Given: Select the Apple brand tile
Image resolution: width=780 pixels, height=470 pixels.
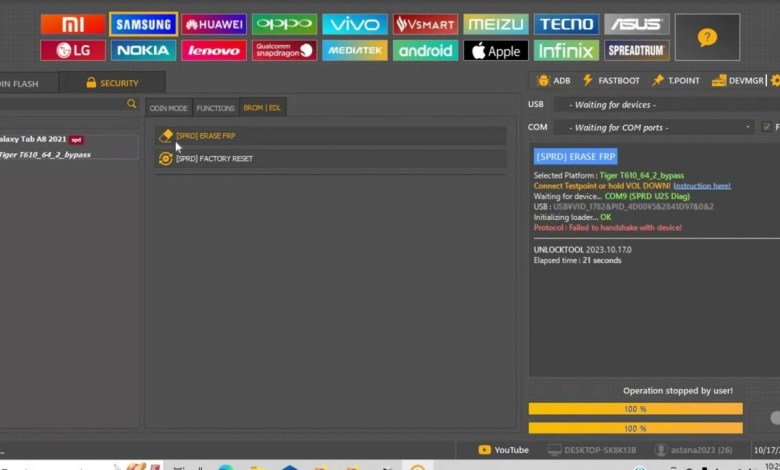Looking at the screenshot, I should pyautogui.click(x=496, y=50).
